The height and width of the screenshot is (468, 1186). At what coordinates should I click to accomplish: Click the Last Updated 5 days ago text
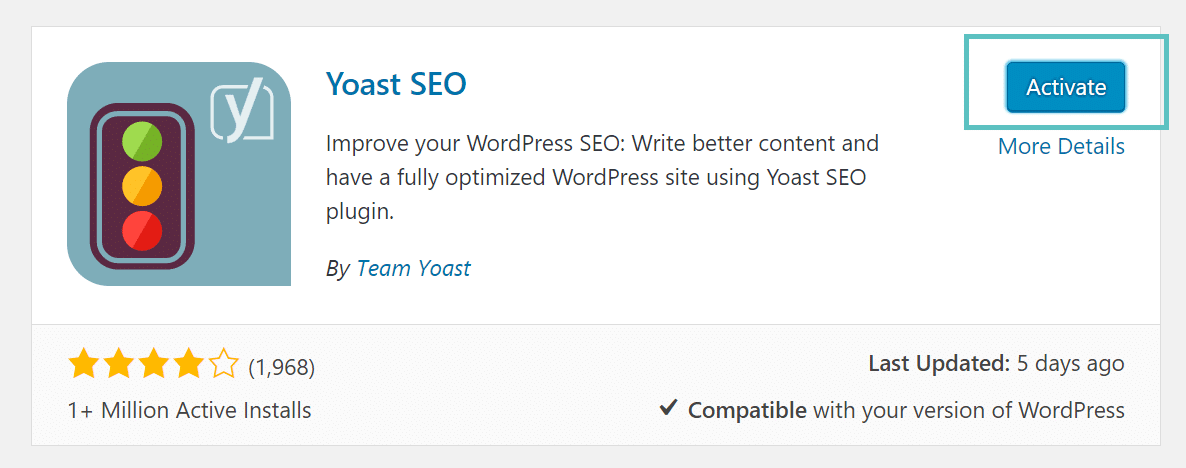click(x=996, y=364)
